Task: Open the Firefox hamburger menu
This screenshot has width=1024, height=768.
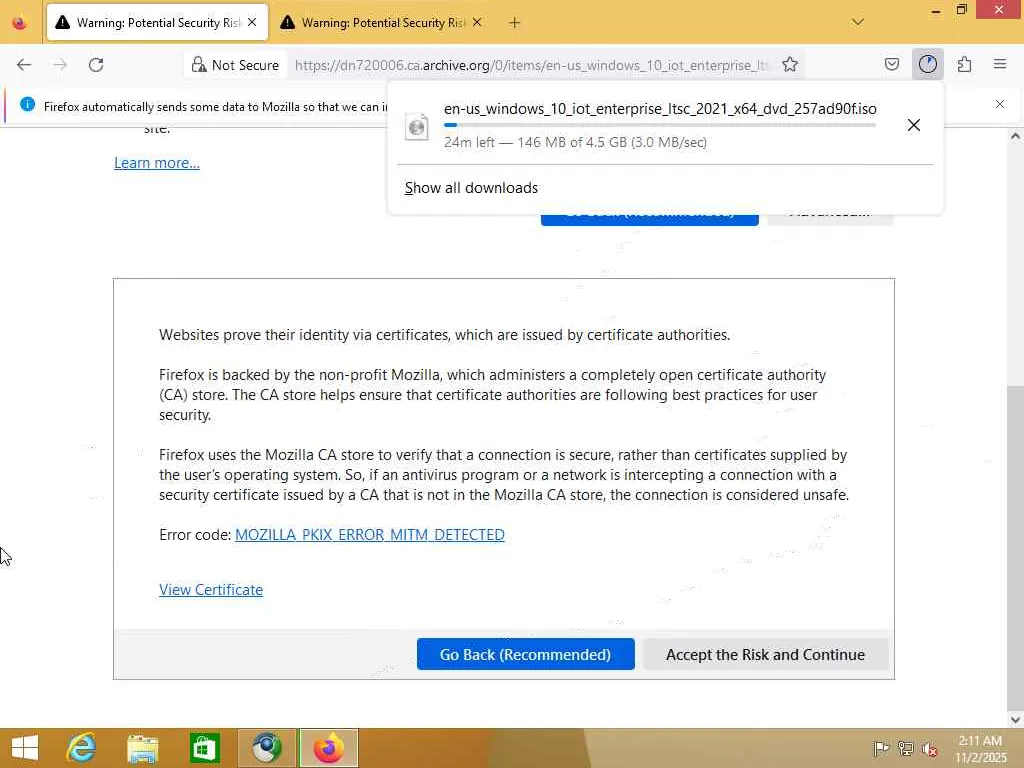Action: click(x=1000, y=64)
